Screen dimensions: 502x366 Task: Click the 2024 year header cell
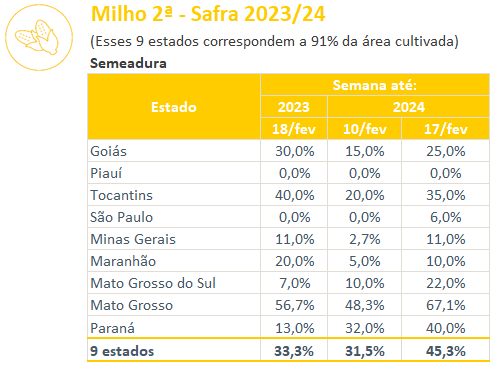coord(409,107)
